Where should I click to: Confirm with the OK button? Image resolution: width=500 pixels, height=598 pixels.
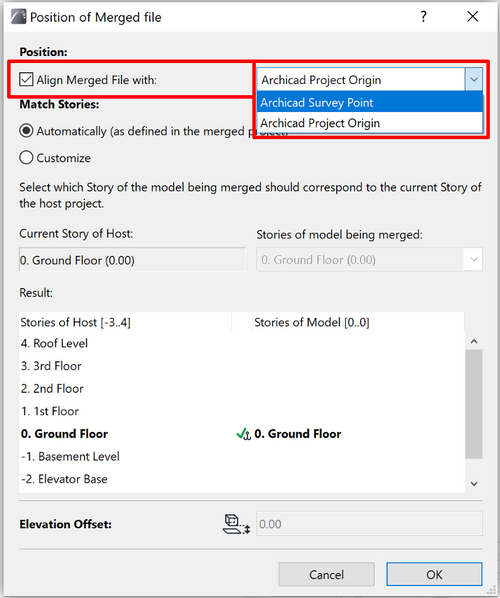434,574
